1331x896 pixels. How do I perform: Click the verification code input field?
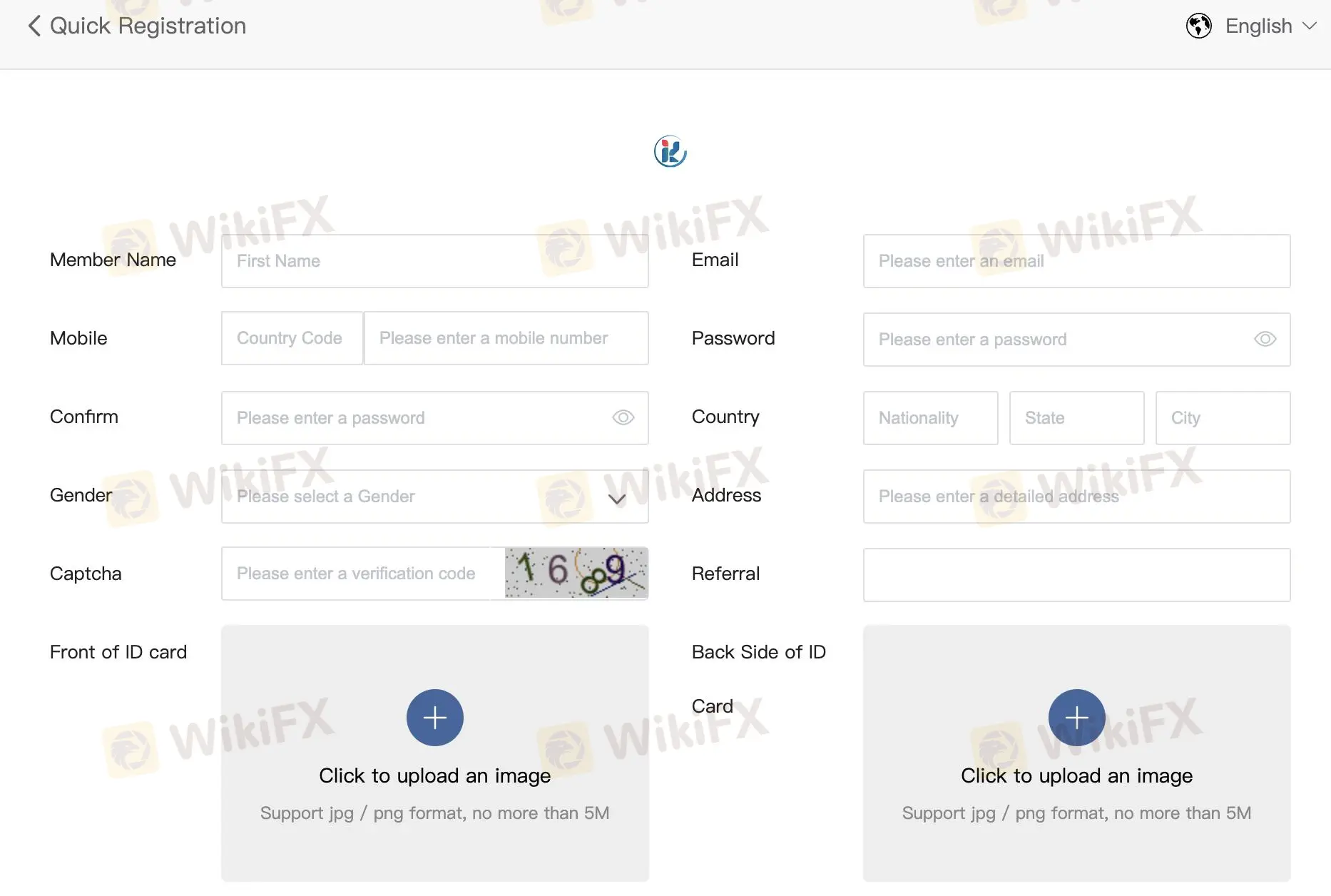click(363, 574)
